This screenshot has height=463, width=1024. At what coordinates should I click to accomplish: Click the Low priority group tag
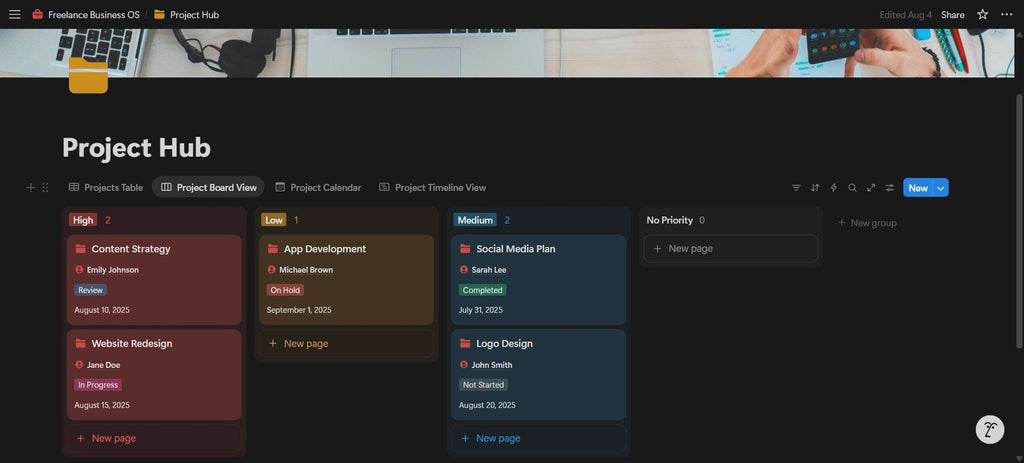(274, 220)
